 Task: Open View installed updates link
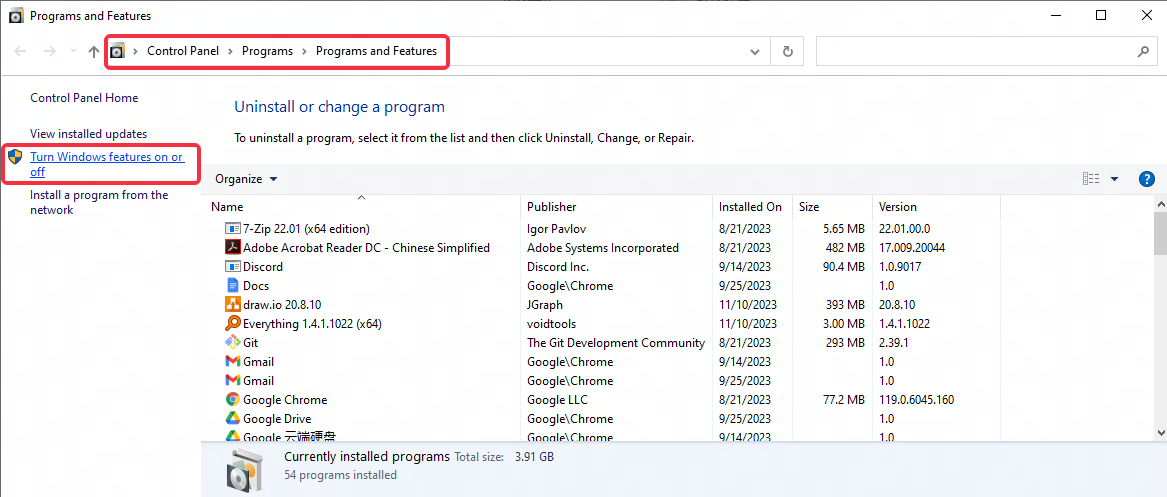pos(88,134)
